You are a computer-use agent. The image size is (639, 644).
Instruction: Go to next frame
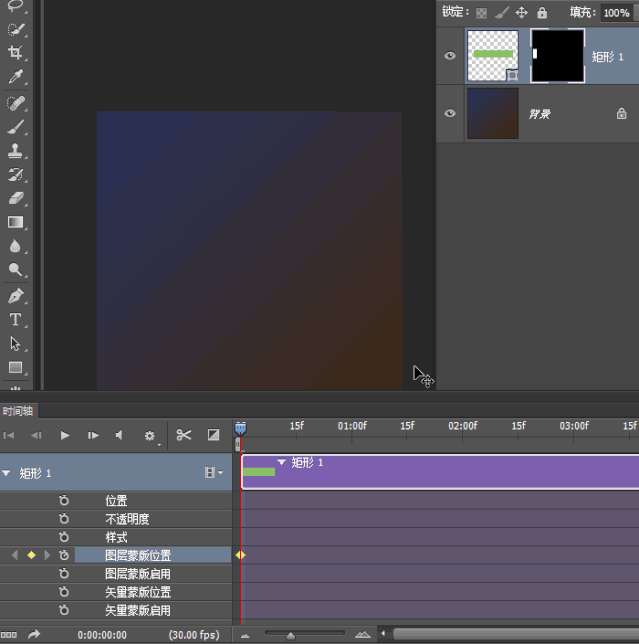(x=93, y=435)
